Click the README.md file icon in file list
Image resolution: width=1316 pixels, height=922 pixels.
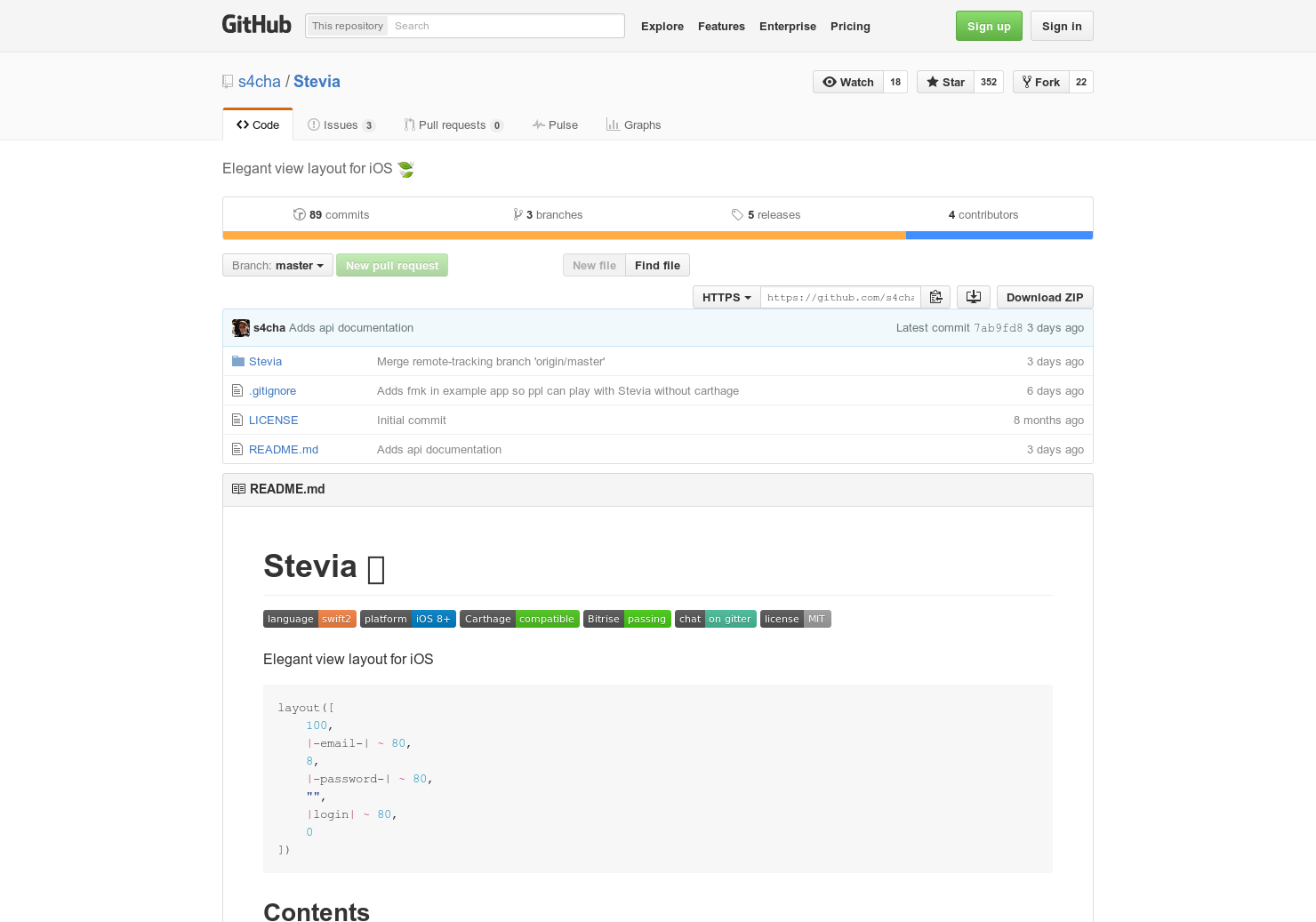[x=237, y=449]
